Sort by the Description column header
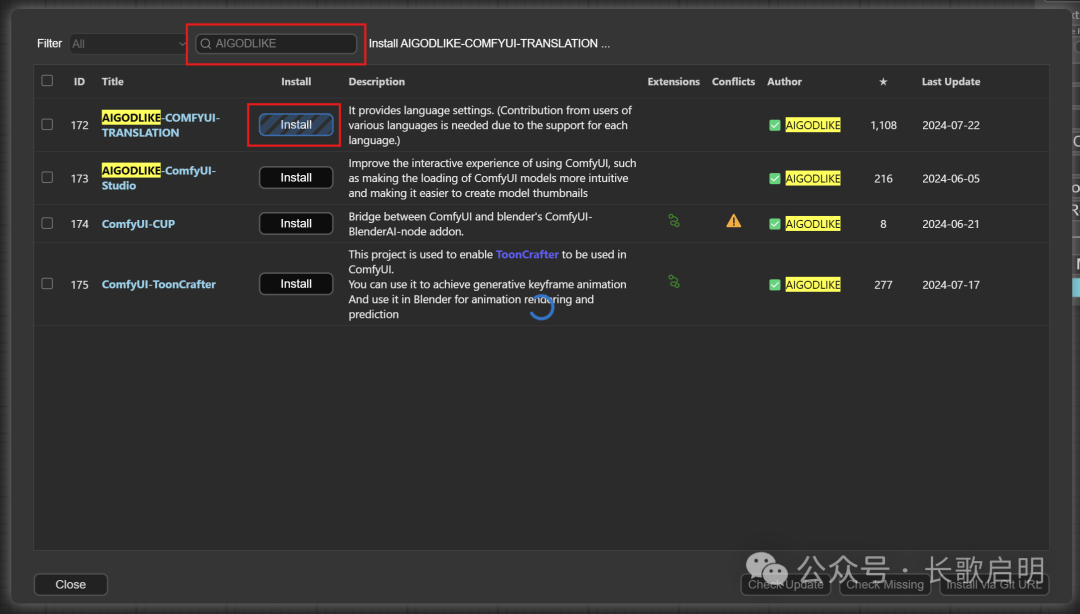 coord(377,81)
